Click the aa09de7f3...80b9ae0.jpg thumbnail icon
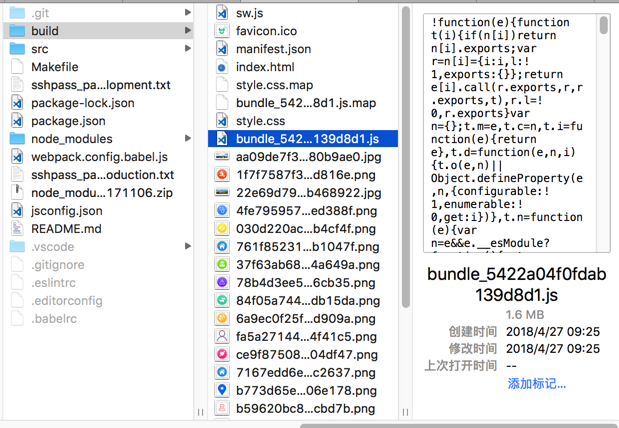The image size is (619, 428). tap(222, 157)
